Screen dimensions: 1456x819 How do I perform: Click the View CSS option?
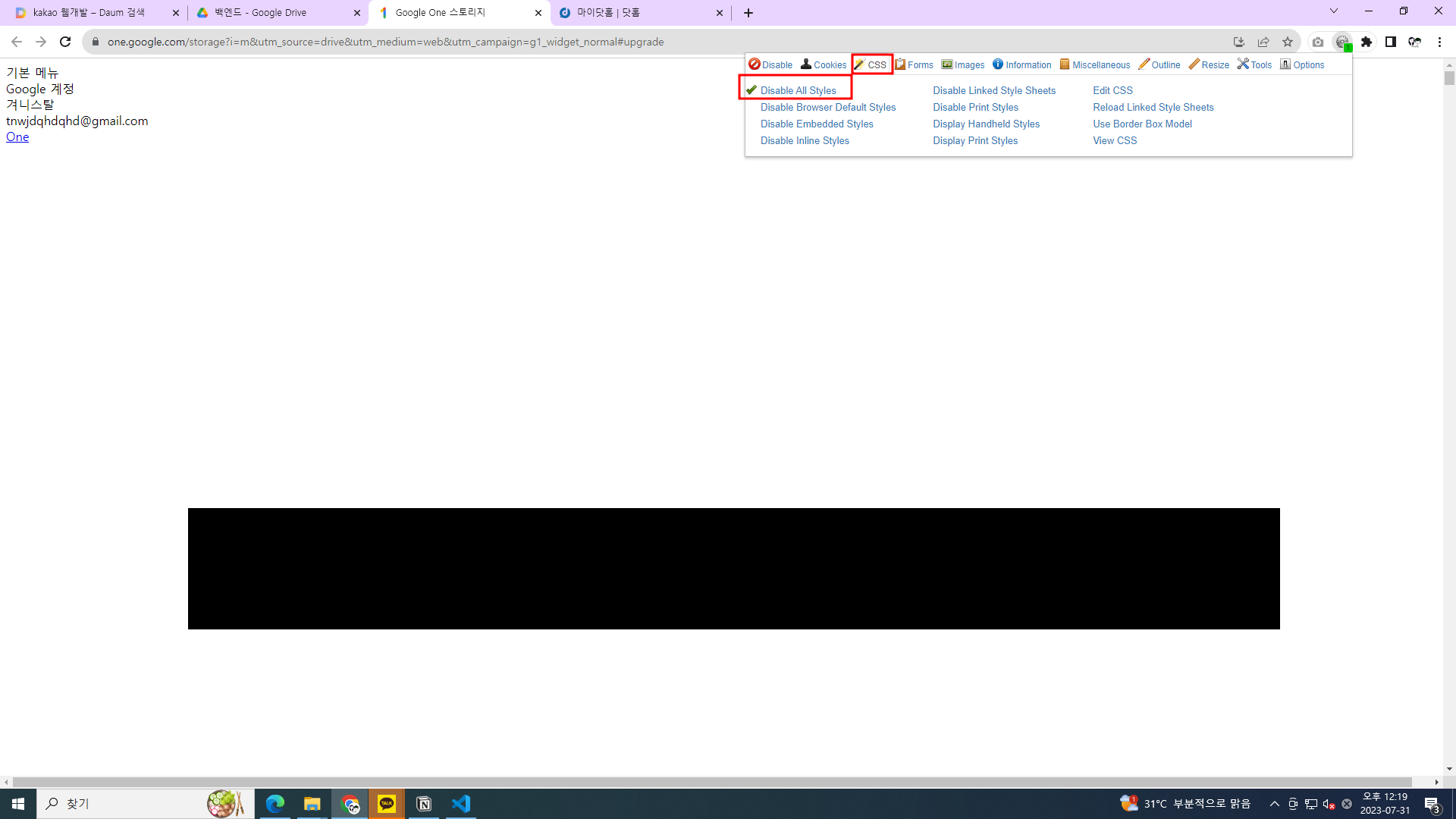pos(1115,141)
